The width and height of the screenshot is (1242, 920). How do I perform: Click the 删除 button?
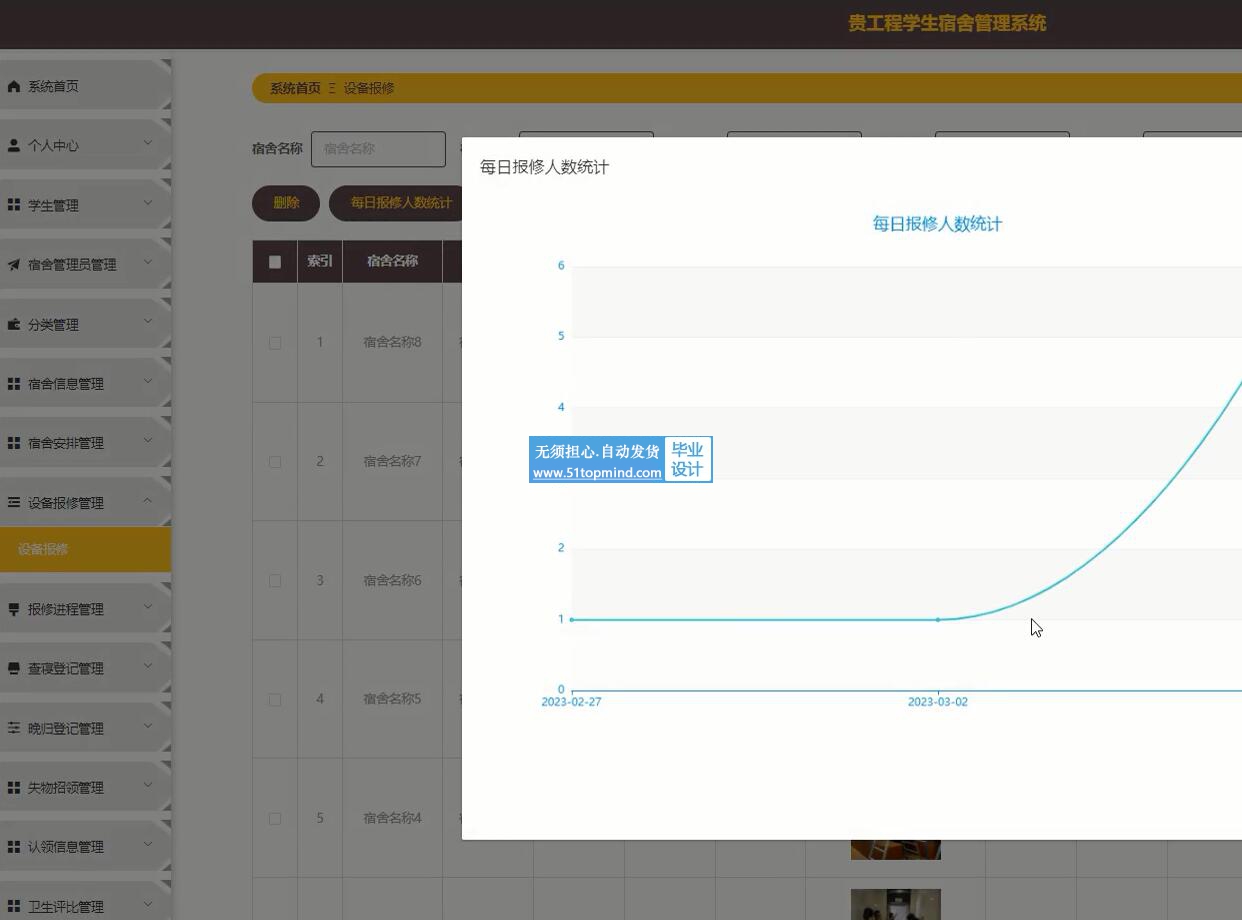[286, 203]
